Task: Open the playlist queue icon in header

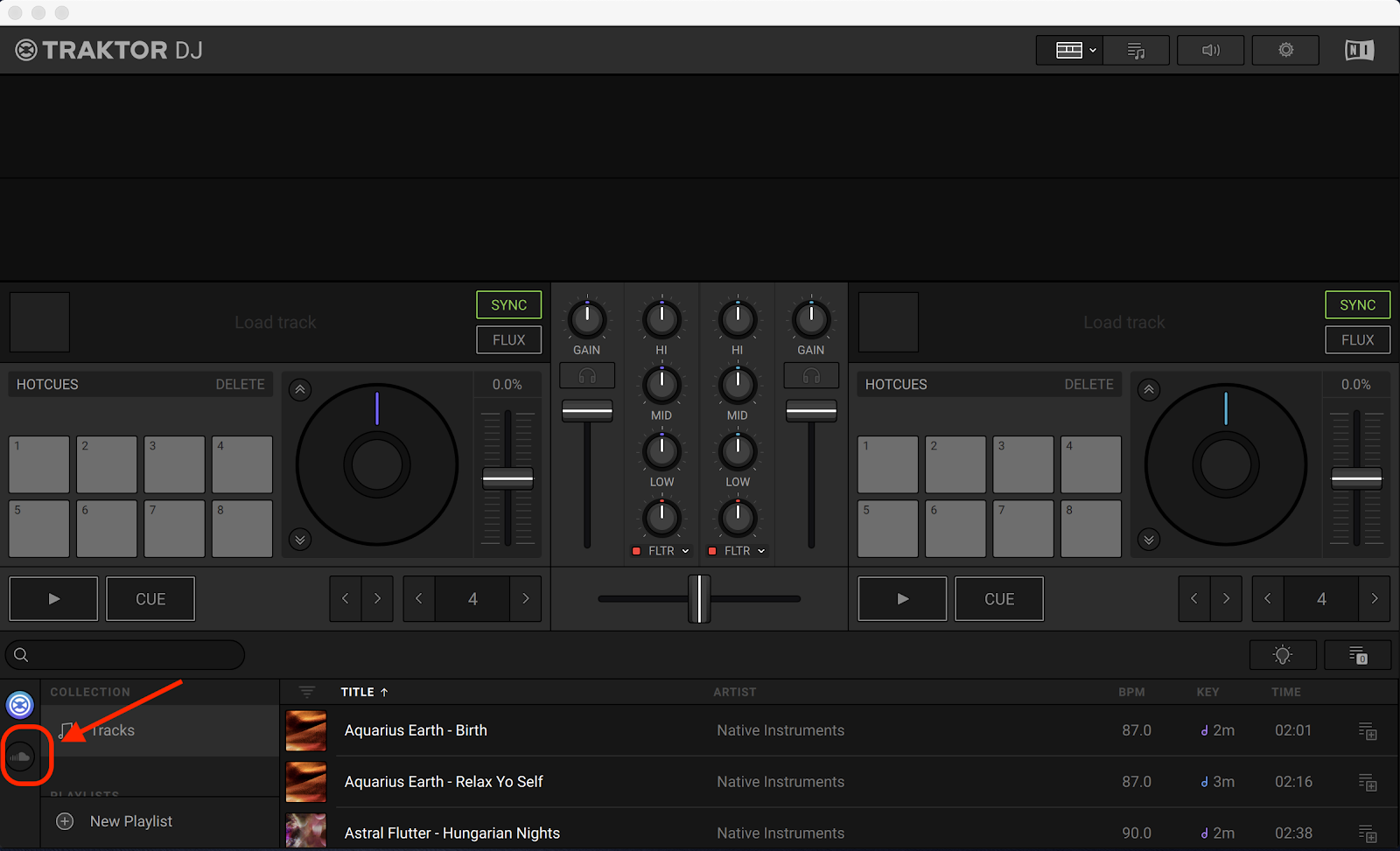Action: coord(1136,50)
